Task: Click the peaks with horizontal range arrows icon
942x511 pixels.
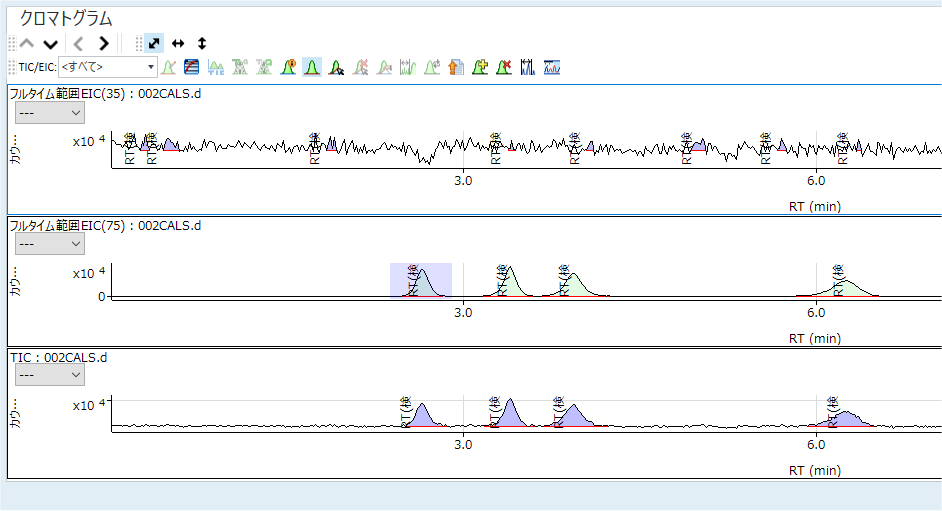Action: (x=408, y=67)
